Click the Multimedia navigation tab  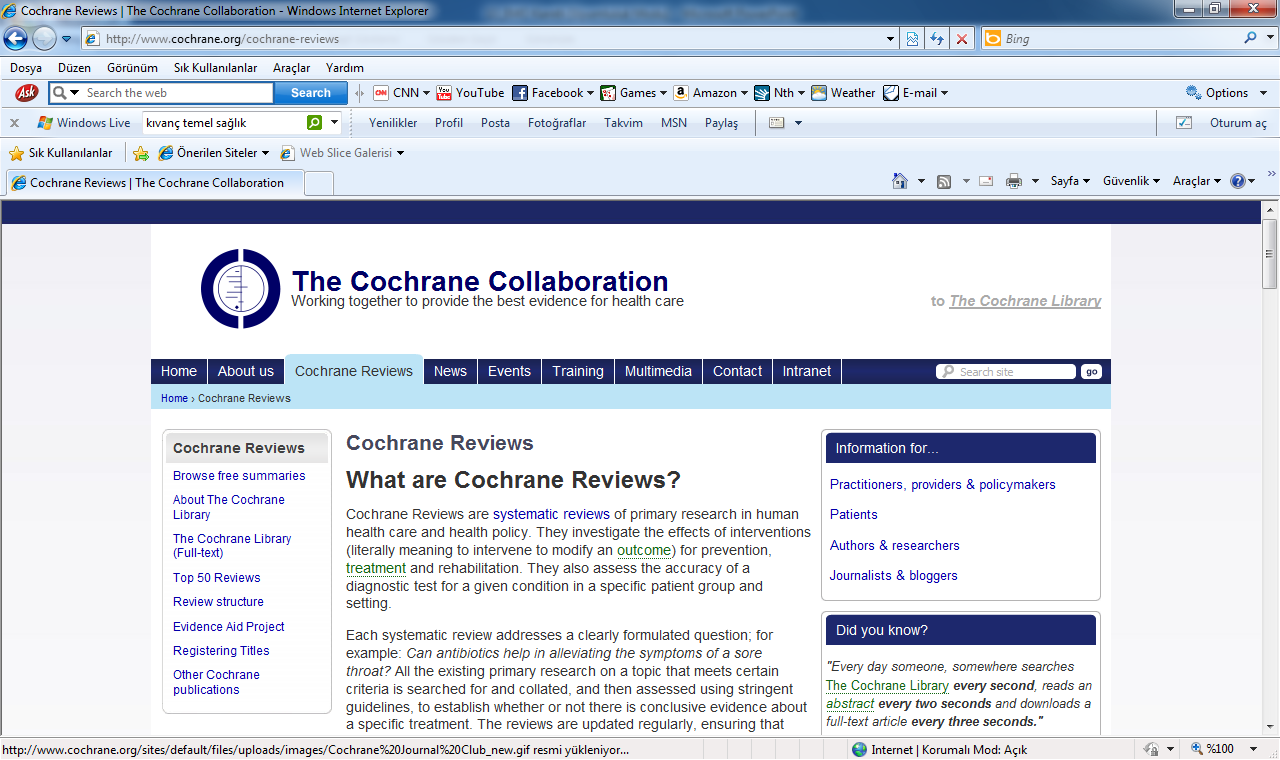pos(658,371)
